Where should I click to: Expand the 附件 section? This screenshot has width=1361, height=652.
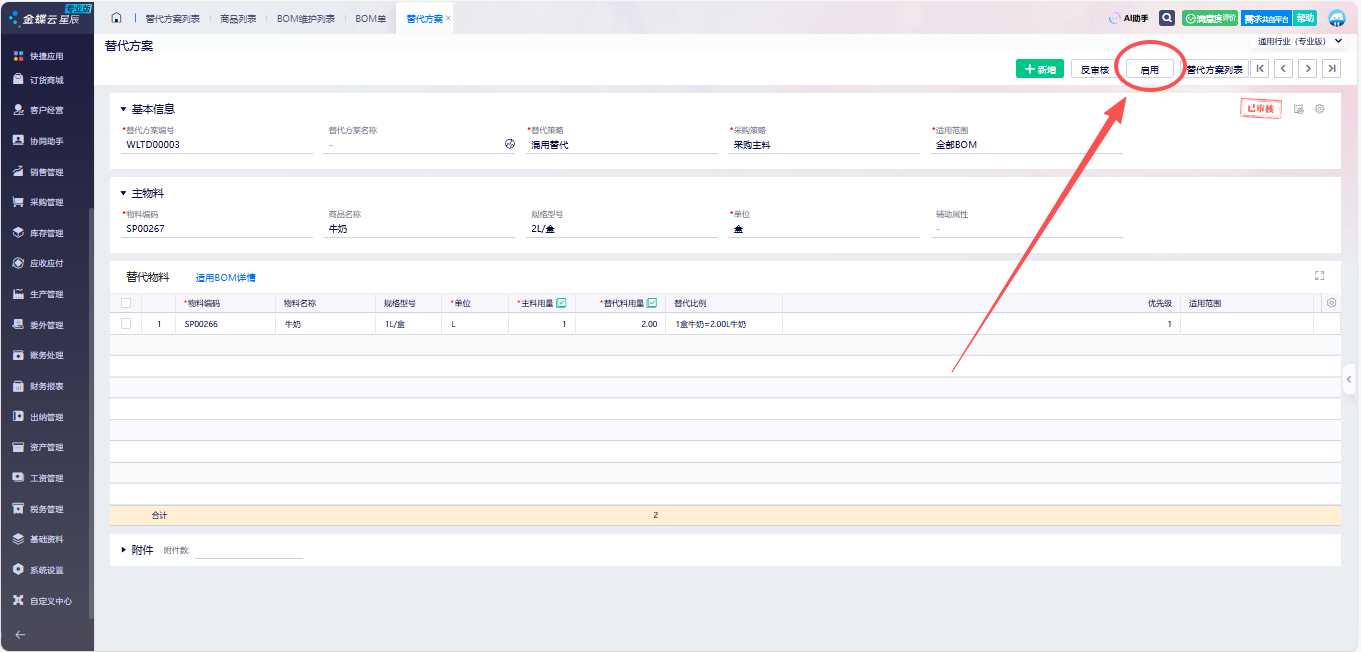124,550
